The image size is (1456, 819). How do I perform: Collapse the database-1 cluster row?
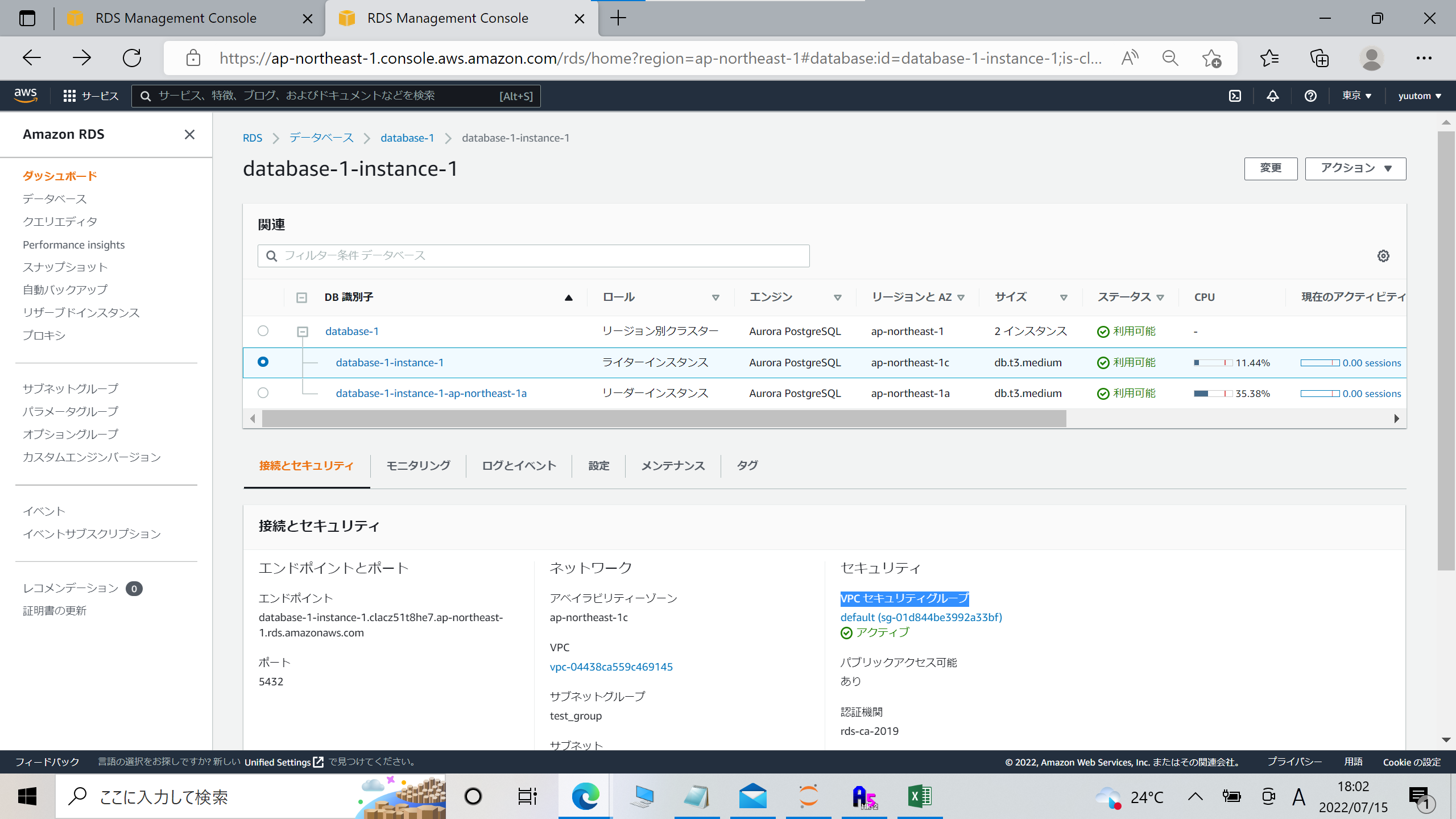pyautogui.click(x=301, y=330)
